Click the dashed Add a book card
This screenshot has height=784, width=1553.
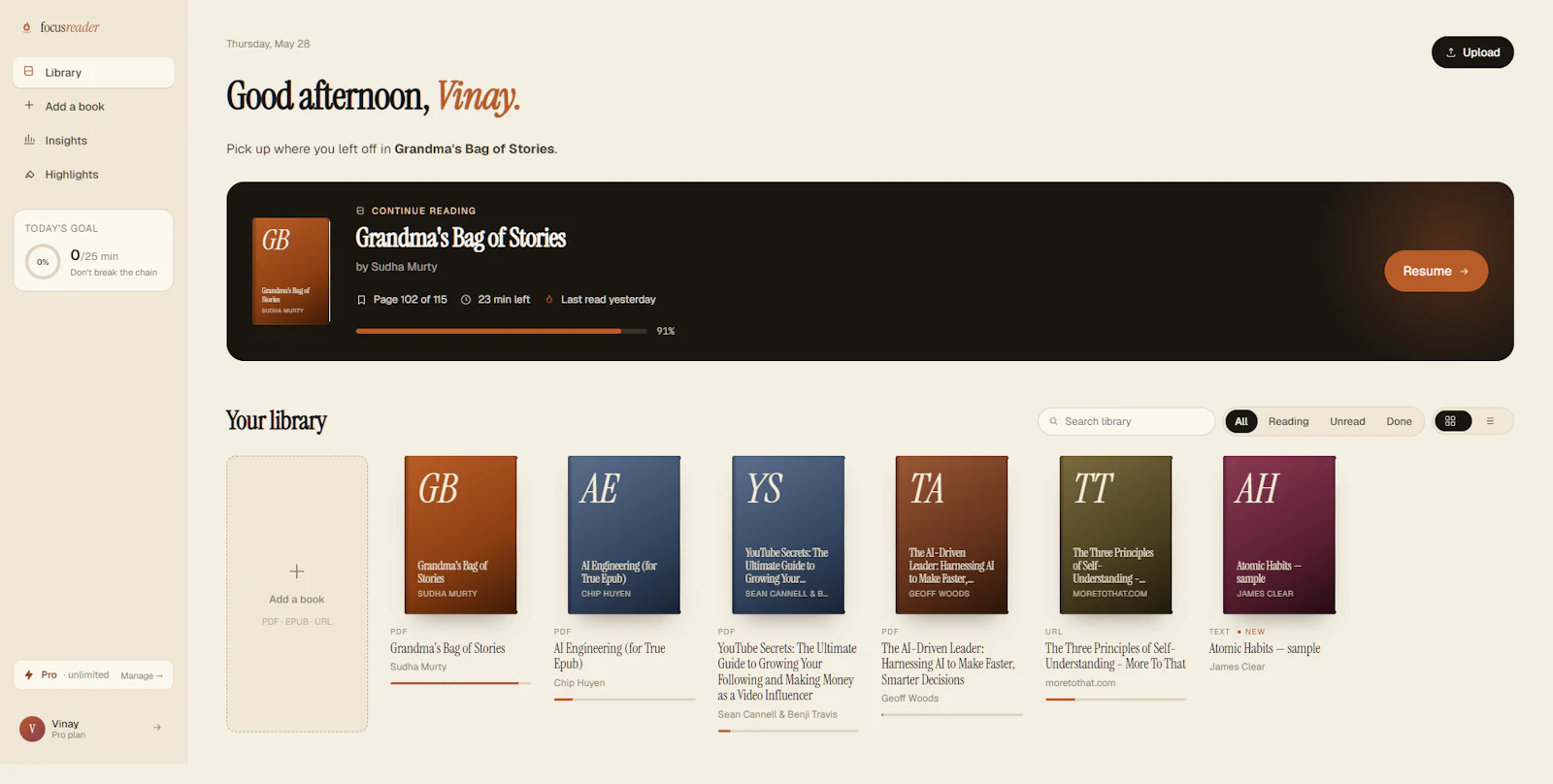click(297, 594)
